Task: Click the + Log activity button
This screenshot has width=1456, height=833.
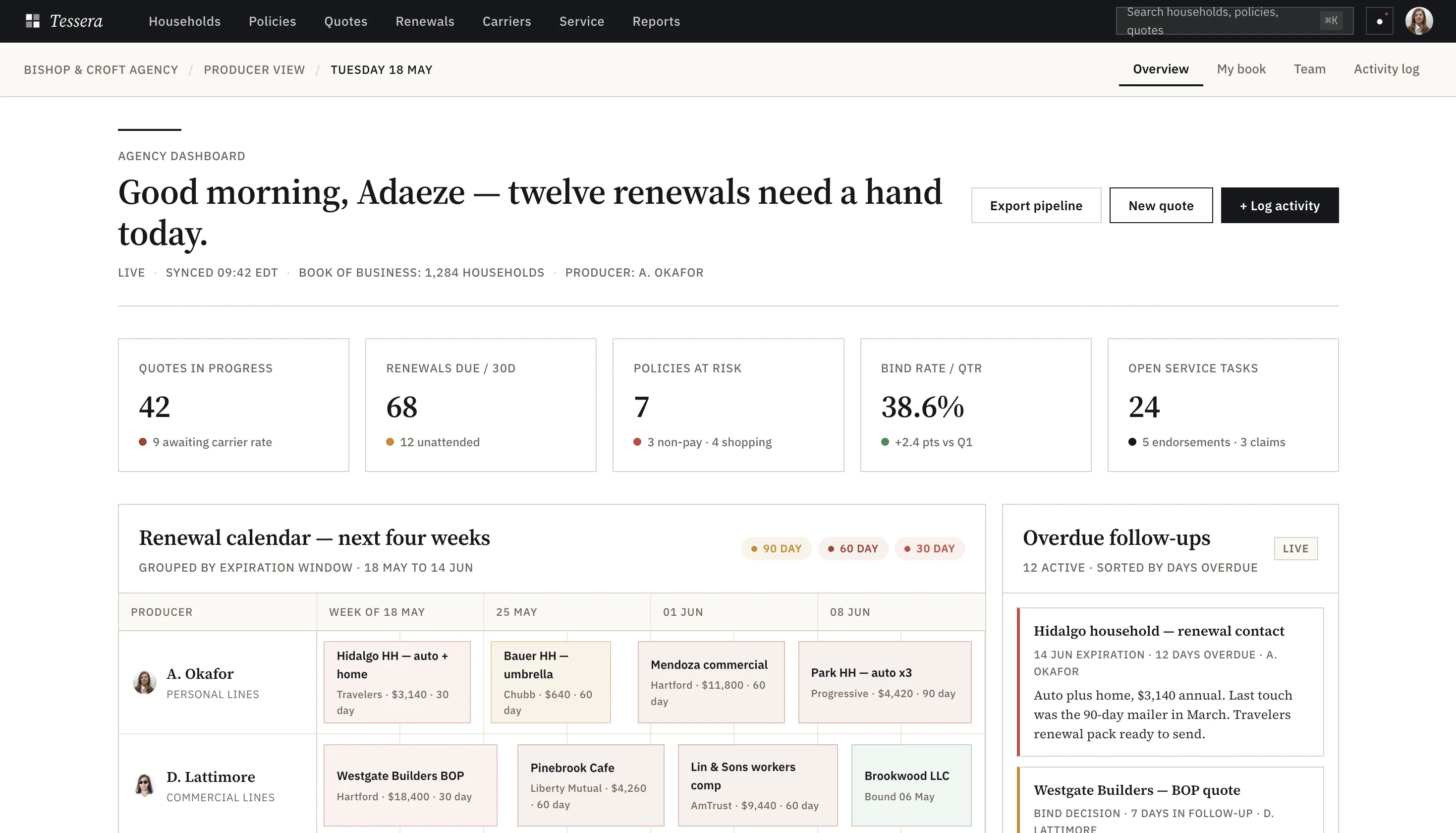Action: point(1280,205)
